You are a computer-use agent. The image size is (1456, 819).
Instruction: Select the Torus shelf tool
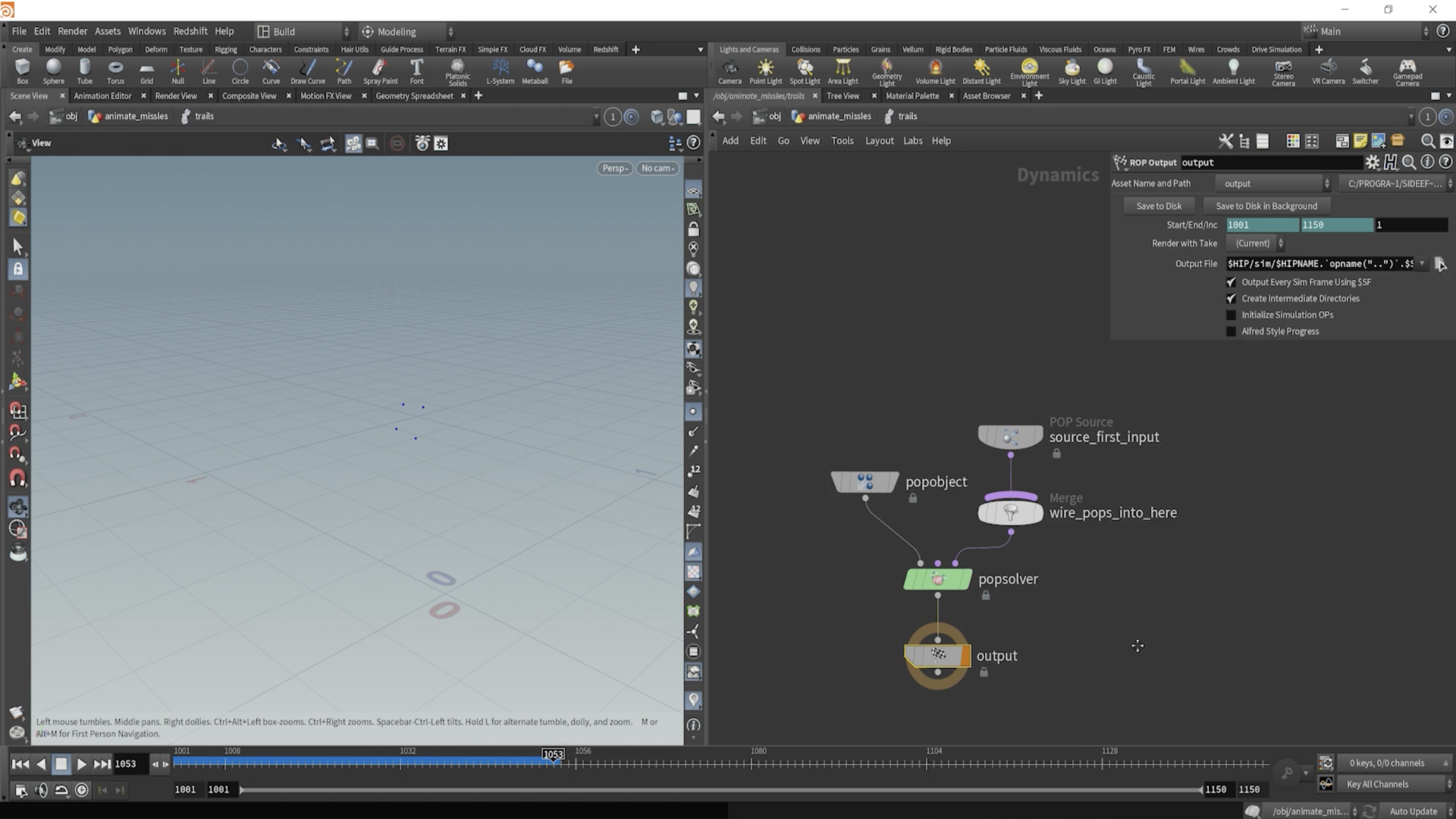[115, 71]
